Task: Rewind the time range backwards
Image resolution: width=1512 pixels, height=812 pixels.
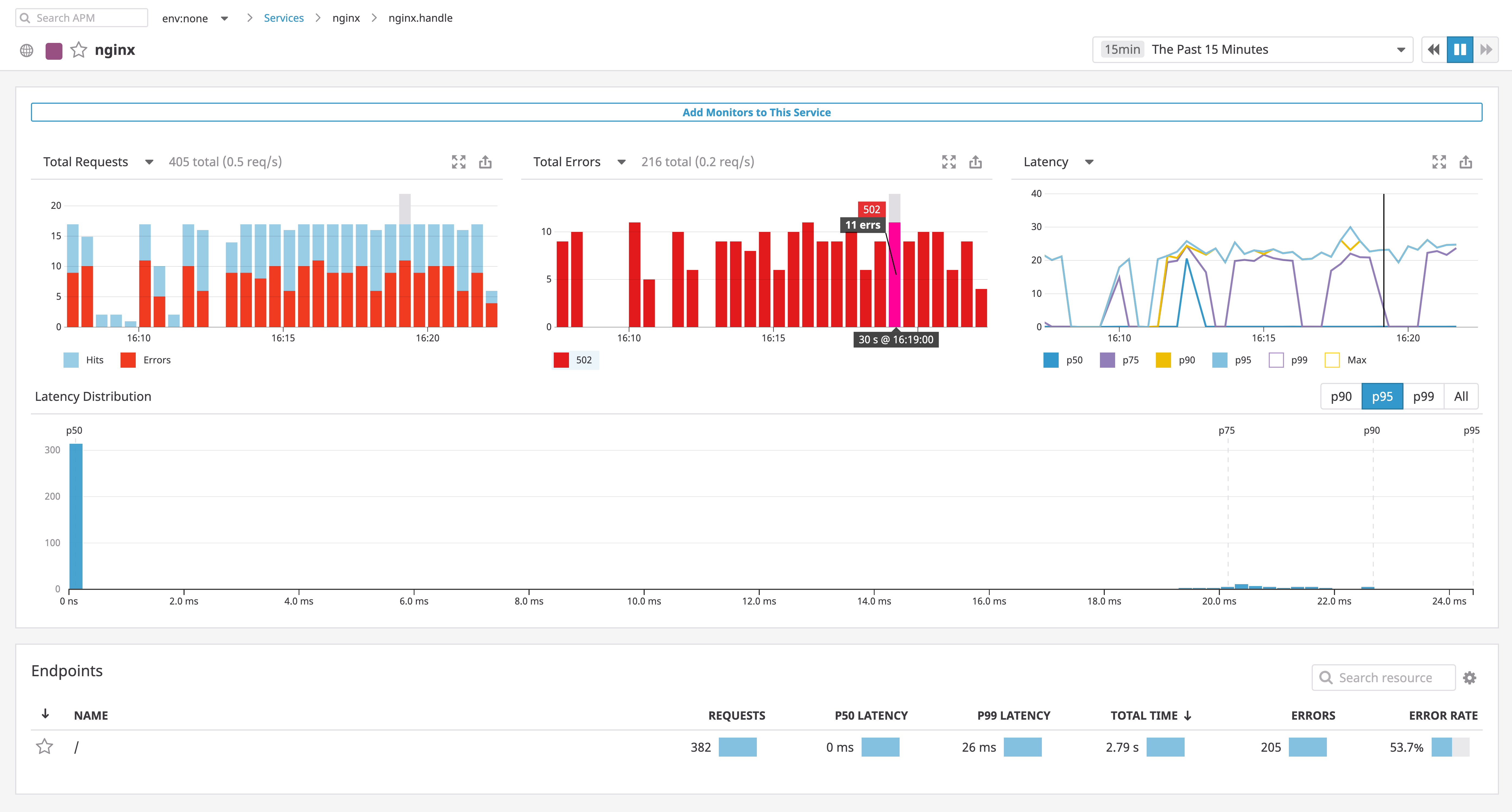Action: pyautogui.click(x=1433, y=49)
